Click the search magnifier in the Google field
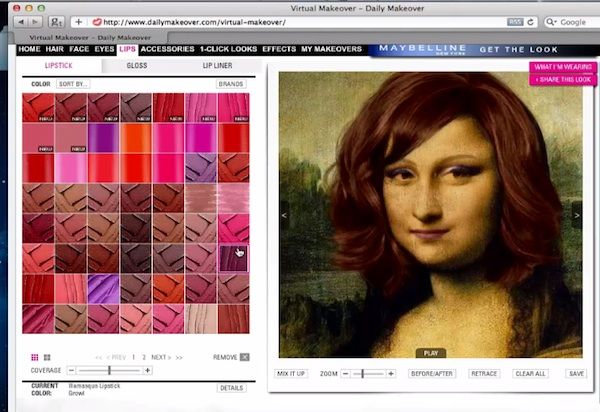 pyautogui.click(x=550, y=22)
